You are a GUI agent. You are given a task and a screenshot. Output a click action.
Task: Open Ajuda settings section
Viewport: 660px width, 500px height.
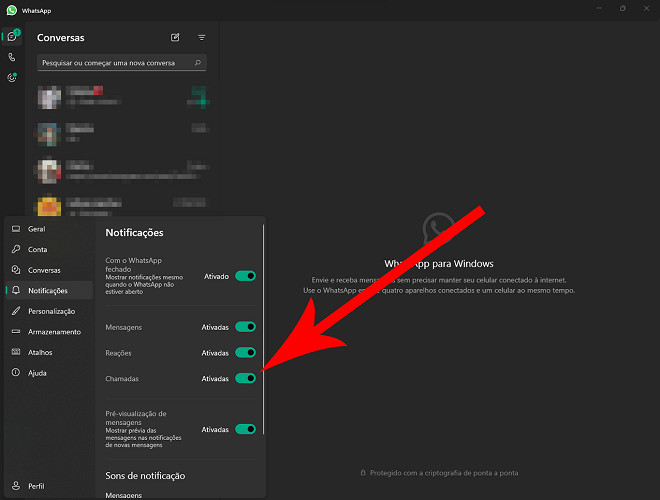[x=49, y=373]
